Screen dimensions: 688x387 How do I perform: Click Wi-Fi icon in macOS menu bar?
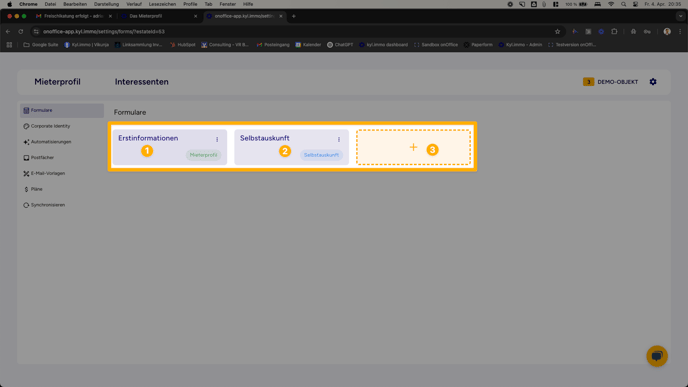coord(611,4)
